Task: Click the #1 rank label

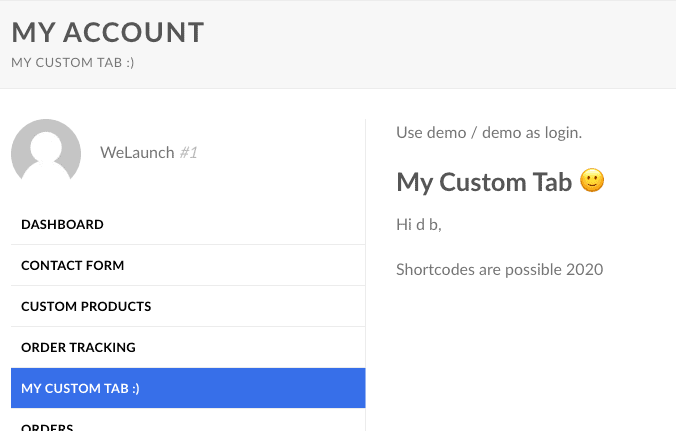Action: [x=189, y=153]
